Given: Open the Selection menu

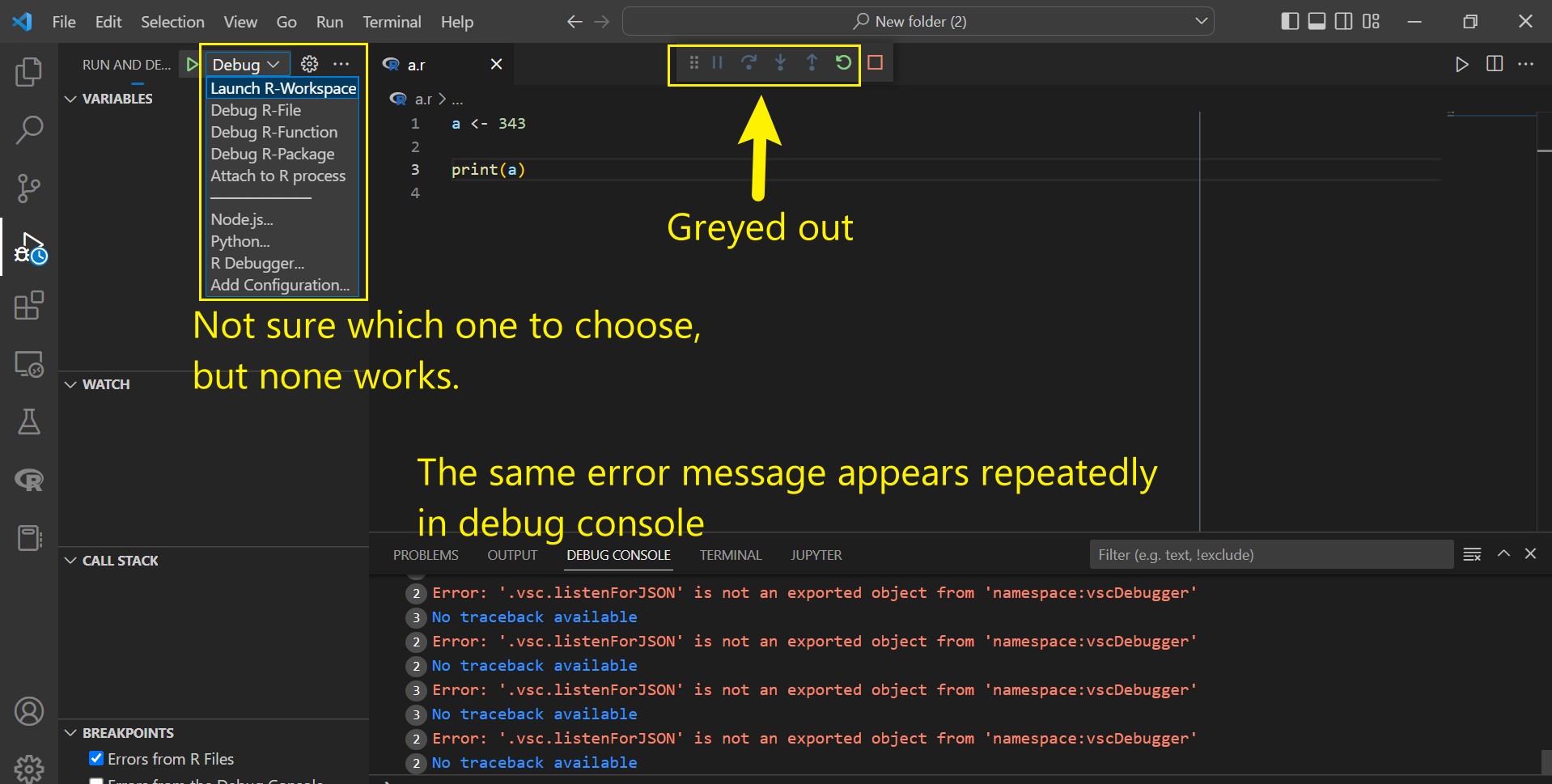Looking at the screenshot, I should point(172,22).
